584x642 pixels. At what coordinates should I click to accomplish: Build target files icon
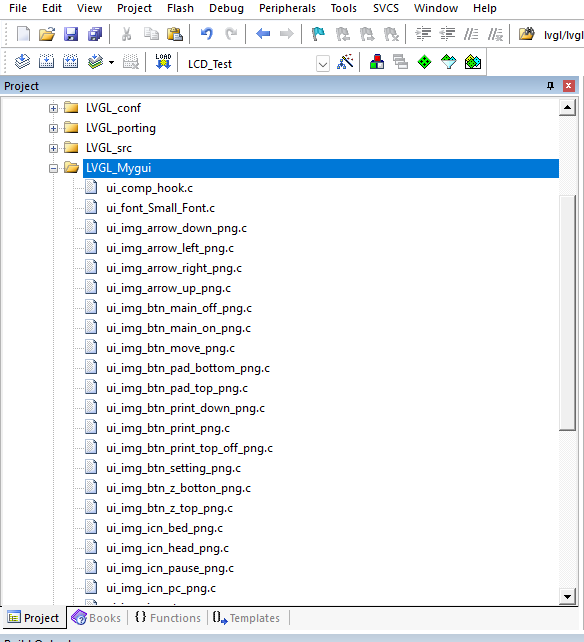(46, 62)
